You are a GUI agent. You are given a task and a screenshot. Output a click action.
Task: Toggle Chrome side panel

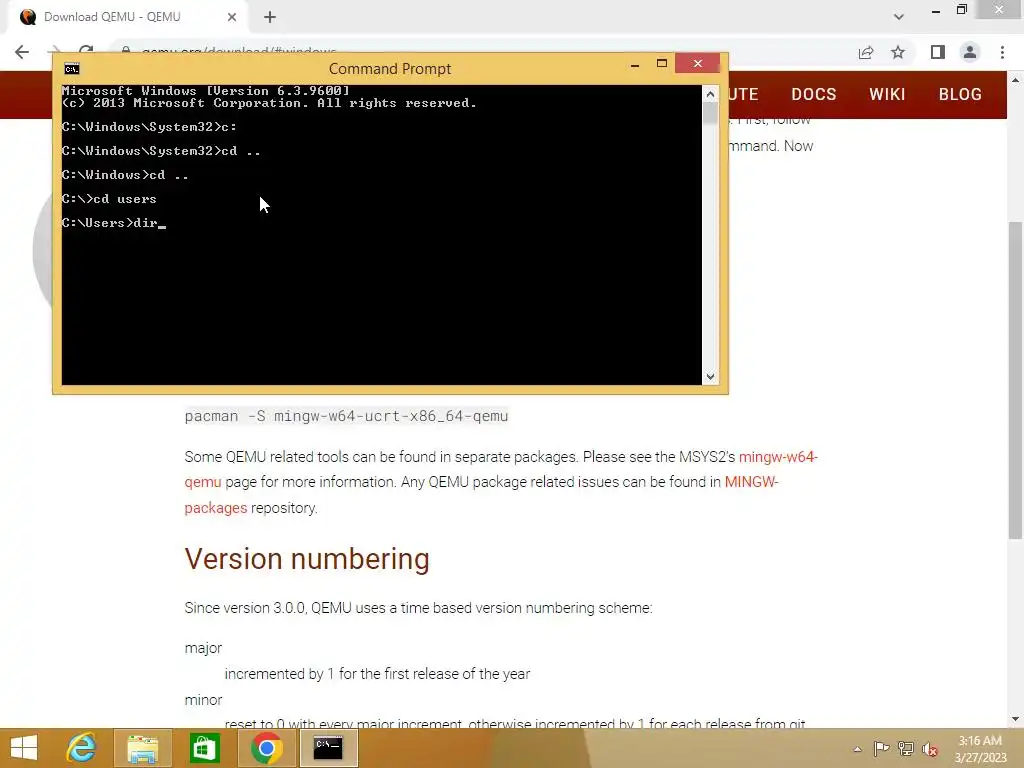(x=938, y=52)
